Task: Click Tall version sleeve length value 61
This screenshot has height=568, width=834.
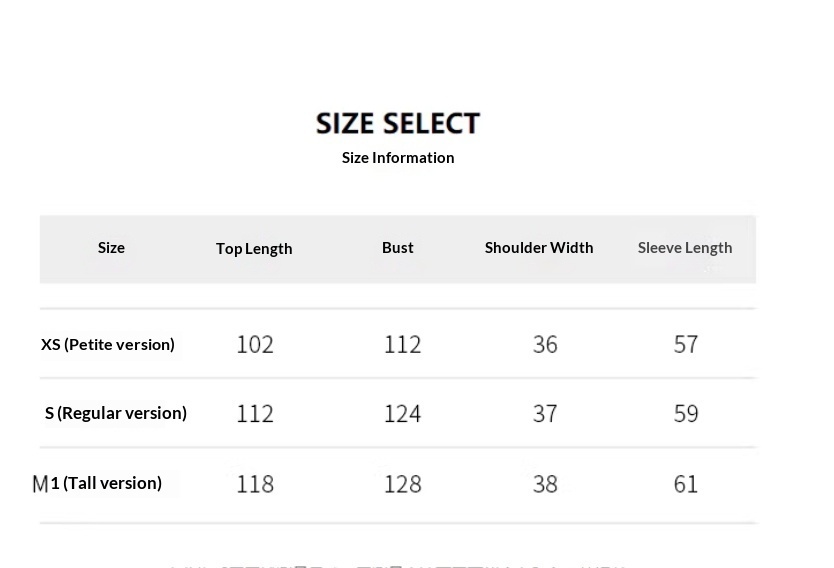Action: point(686,484)
